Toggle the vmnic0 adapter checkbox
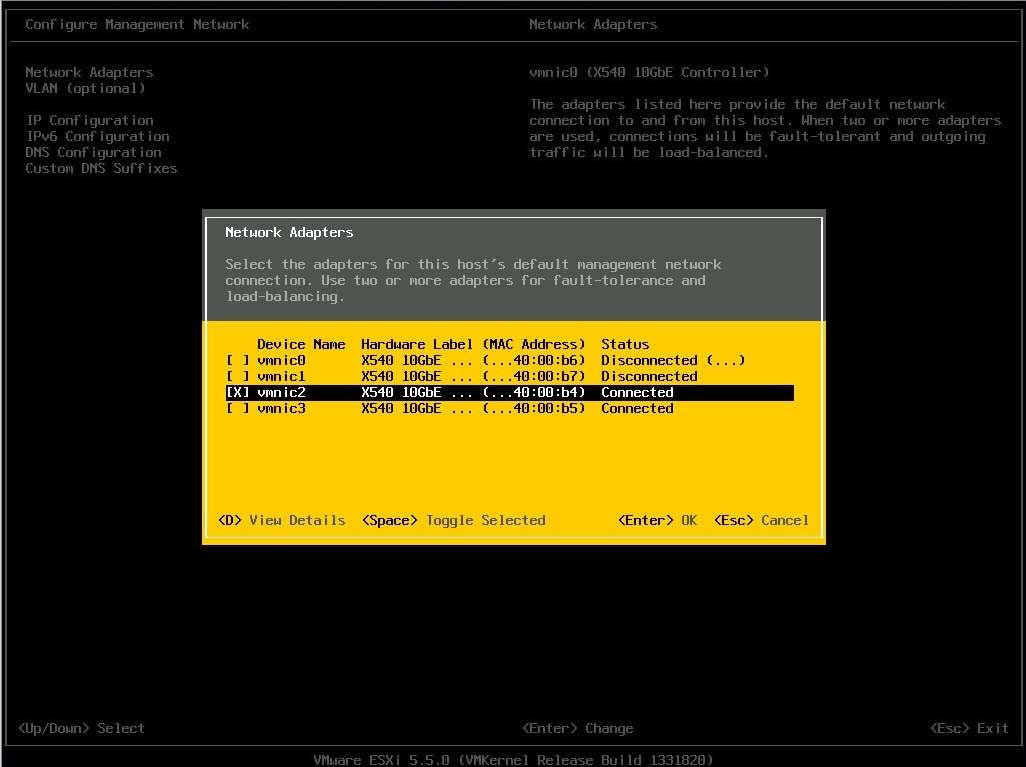The height and width of the screenshot is (767, 1026). (238, 361)
